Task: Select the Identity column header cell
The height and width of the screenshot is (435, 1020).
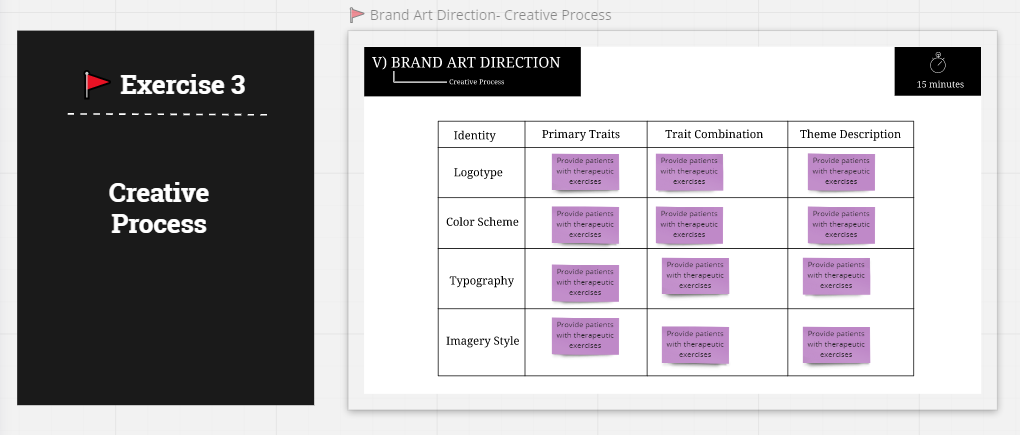Action: click(x=475, y=135)
